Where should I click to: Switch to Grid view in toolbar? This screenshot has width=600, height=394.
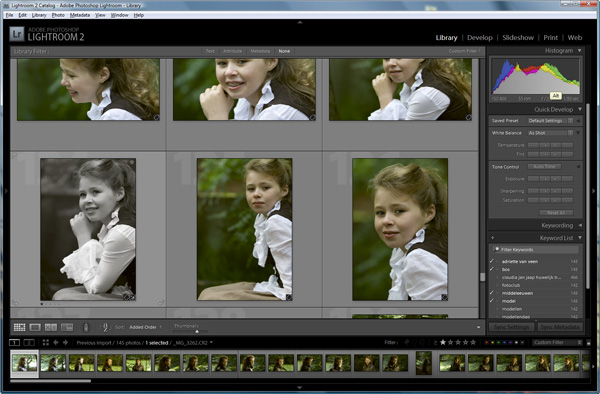click(20, 327)
